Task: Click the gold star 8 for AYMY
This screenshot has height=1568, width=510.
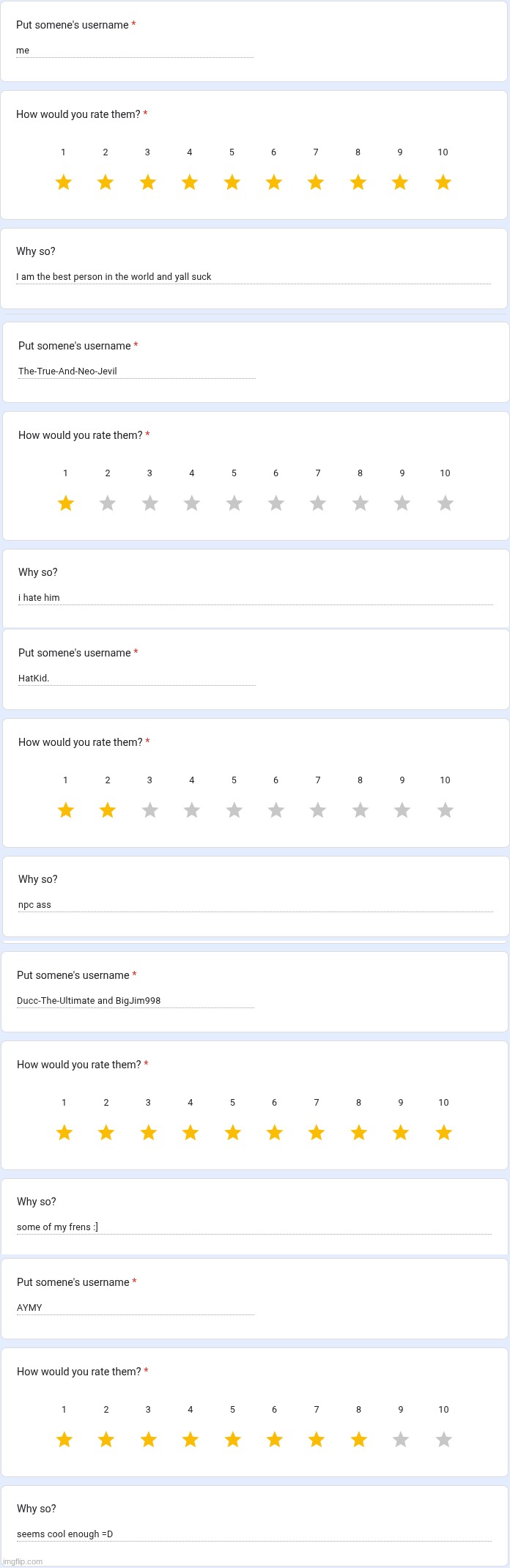Action: [358, 1439]
